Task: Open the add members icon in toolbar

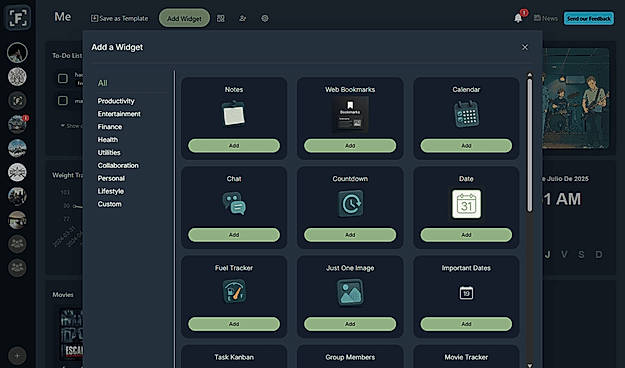Action: (242, 18)
